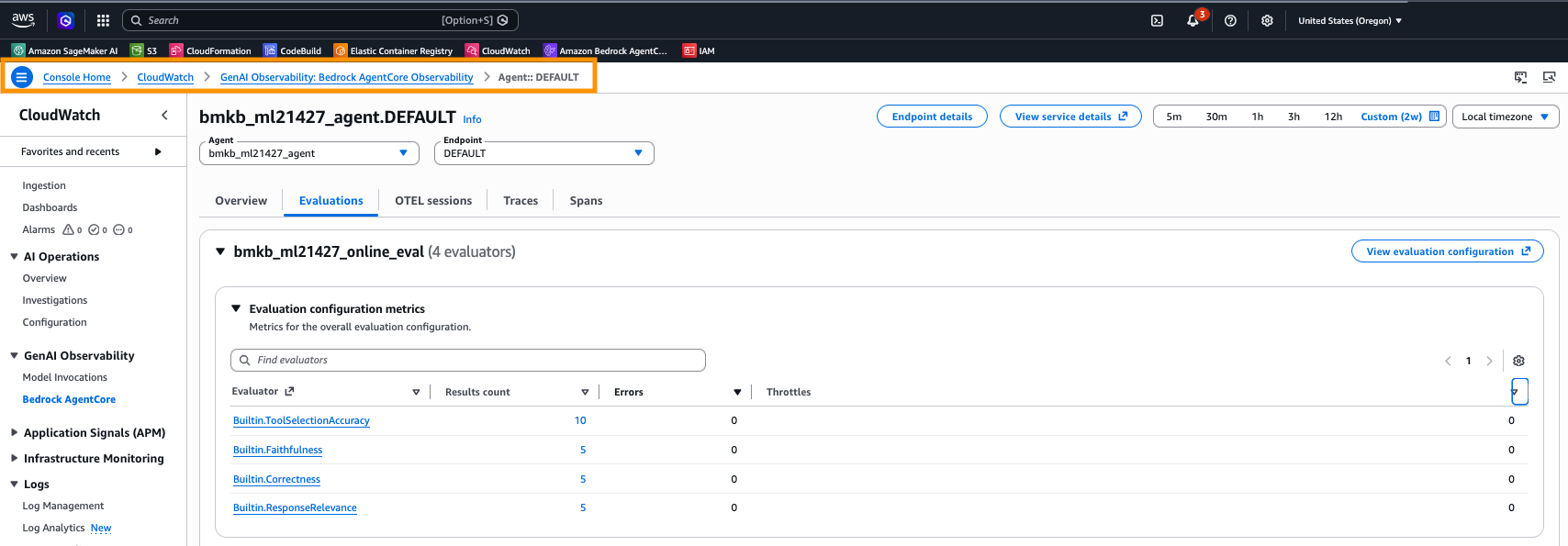Open the Local timezone dropdown
Viewport: 1568px width, 546px height.
tap(1506, 117)
